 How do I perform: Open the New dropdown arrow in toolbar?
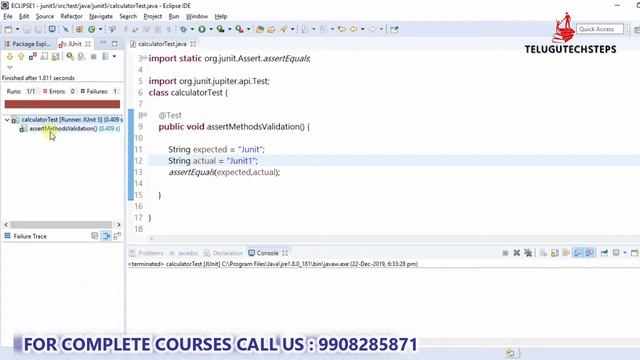click(17, 29)
